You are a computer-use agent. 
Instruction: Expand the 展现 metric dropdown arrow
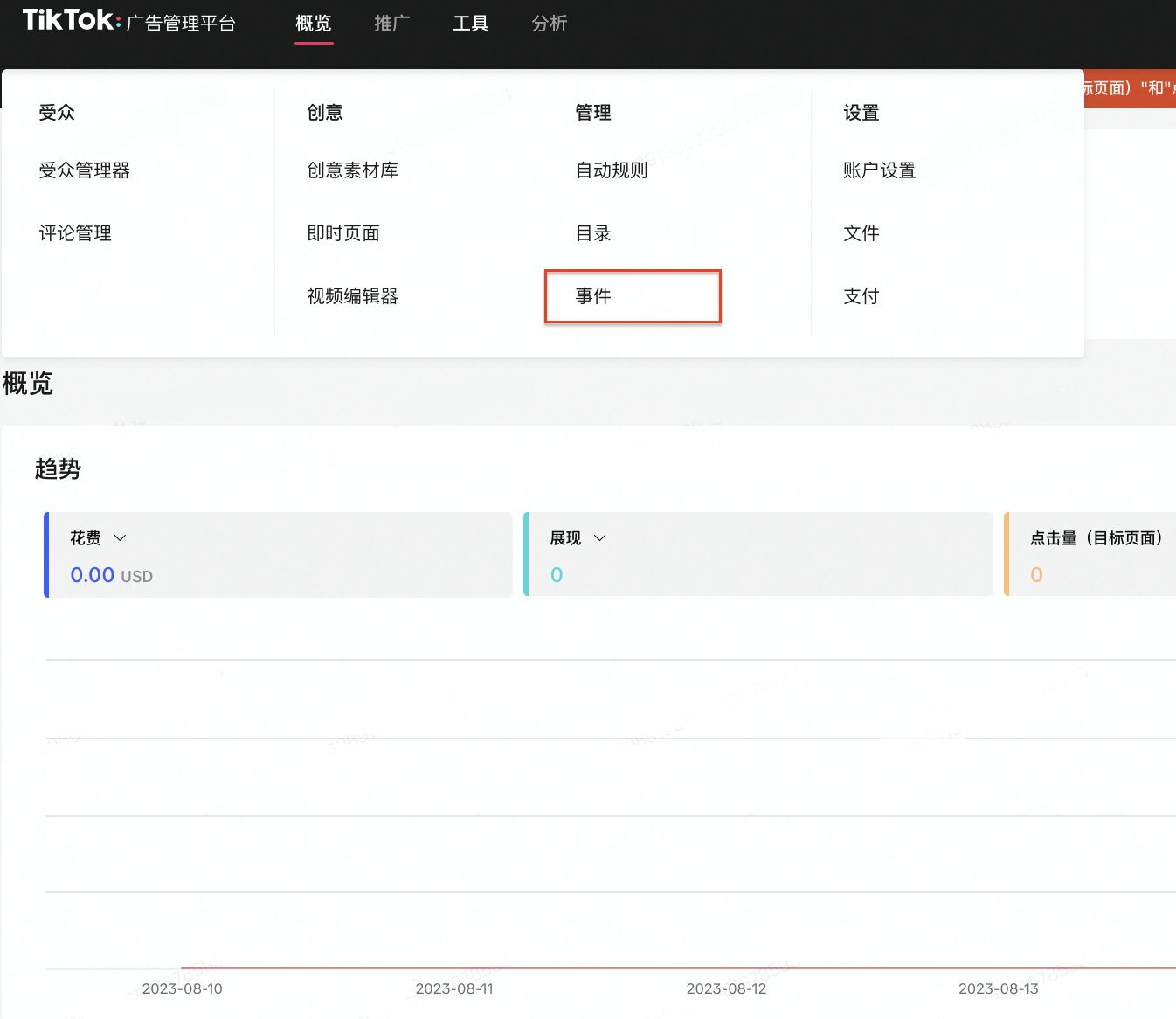tap(600, 538)
